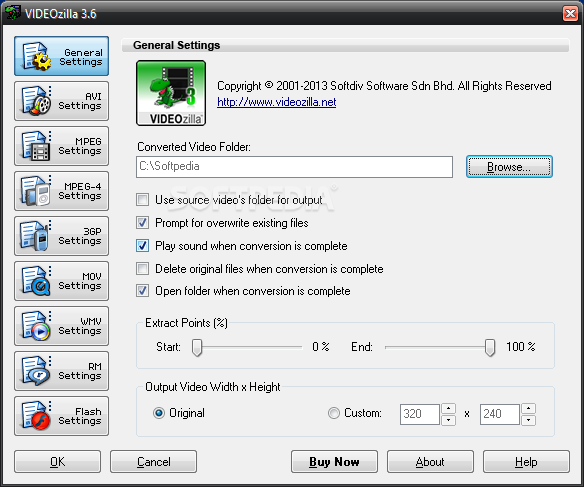Browse for converted video folder
The image size is (584, 487).
509,167
